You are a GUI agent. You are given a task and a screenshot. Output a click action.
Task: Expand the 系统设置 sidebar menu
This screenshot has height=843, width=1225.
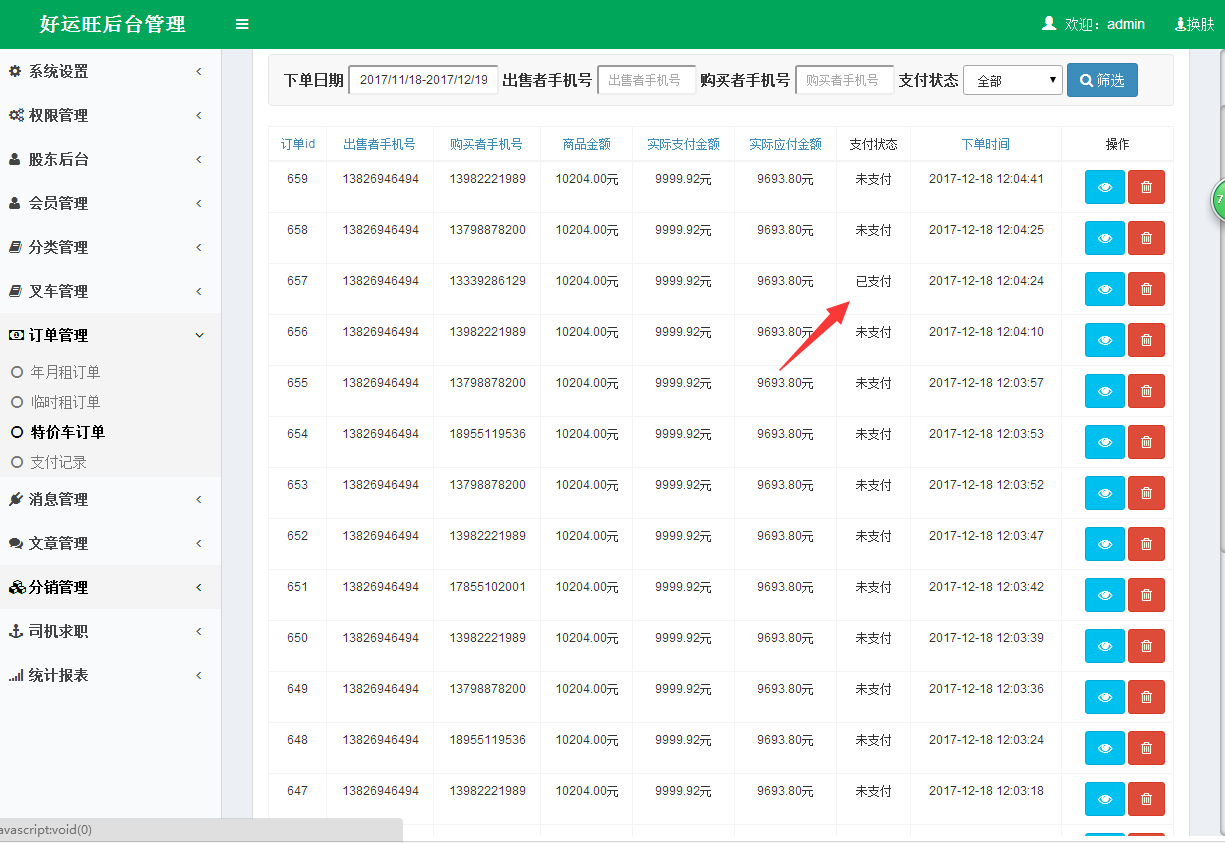point(105,72)
